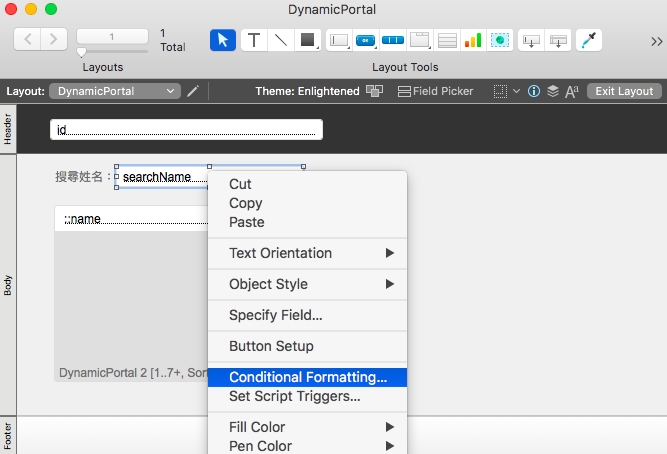This screenshot has height=454, width=667.
Task: Select the ::name portal field
Action: pos(132,219)
